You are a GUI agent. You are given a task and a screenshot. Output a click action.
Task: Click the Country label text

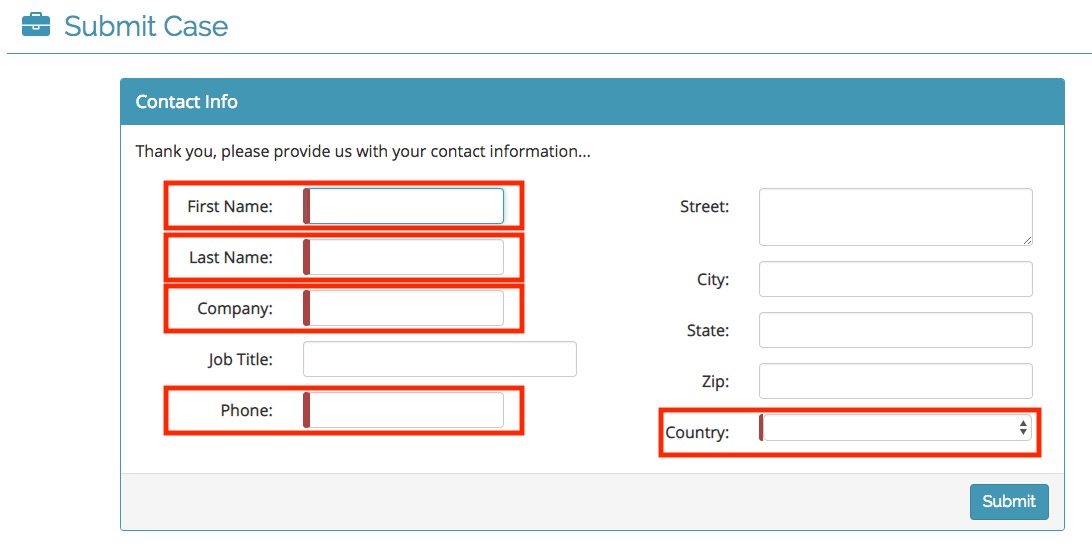coord(697,432)
